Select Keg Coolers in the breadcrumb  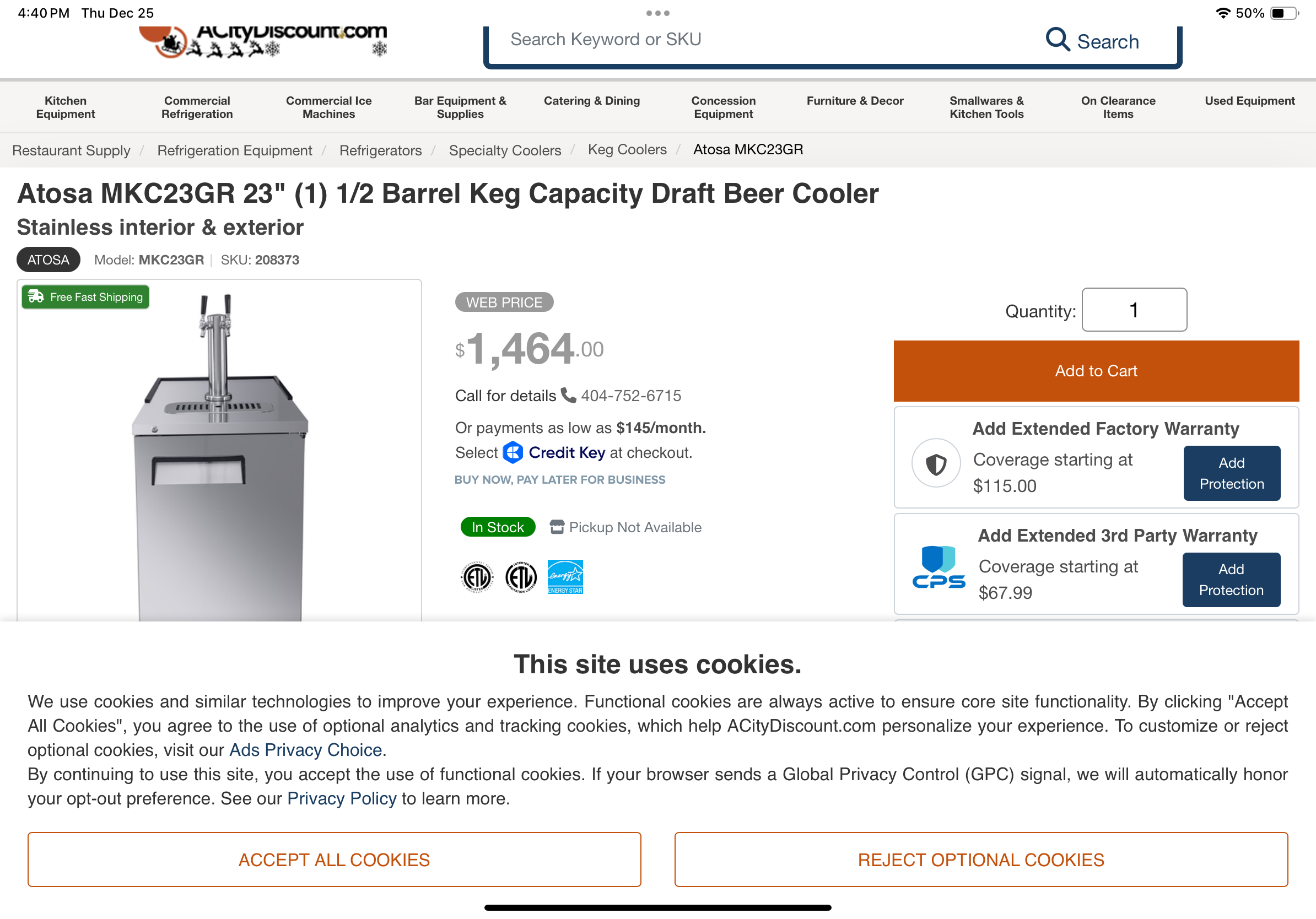point(627,149)
